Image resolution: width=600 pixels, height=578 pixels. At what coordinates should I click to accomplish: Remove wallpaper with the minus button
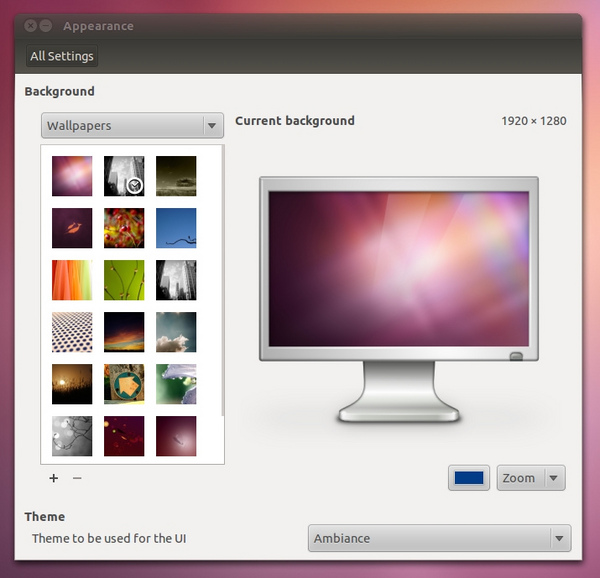tap(77, 478)
